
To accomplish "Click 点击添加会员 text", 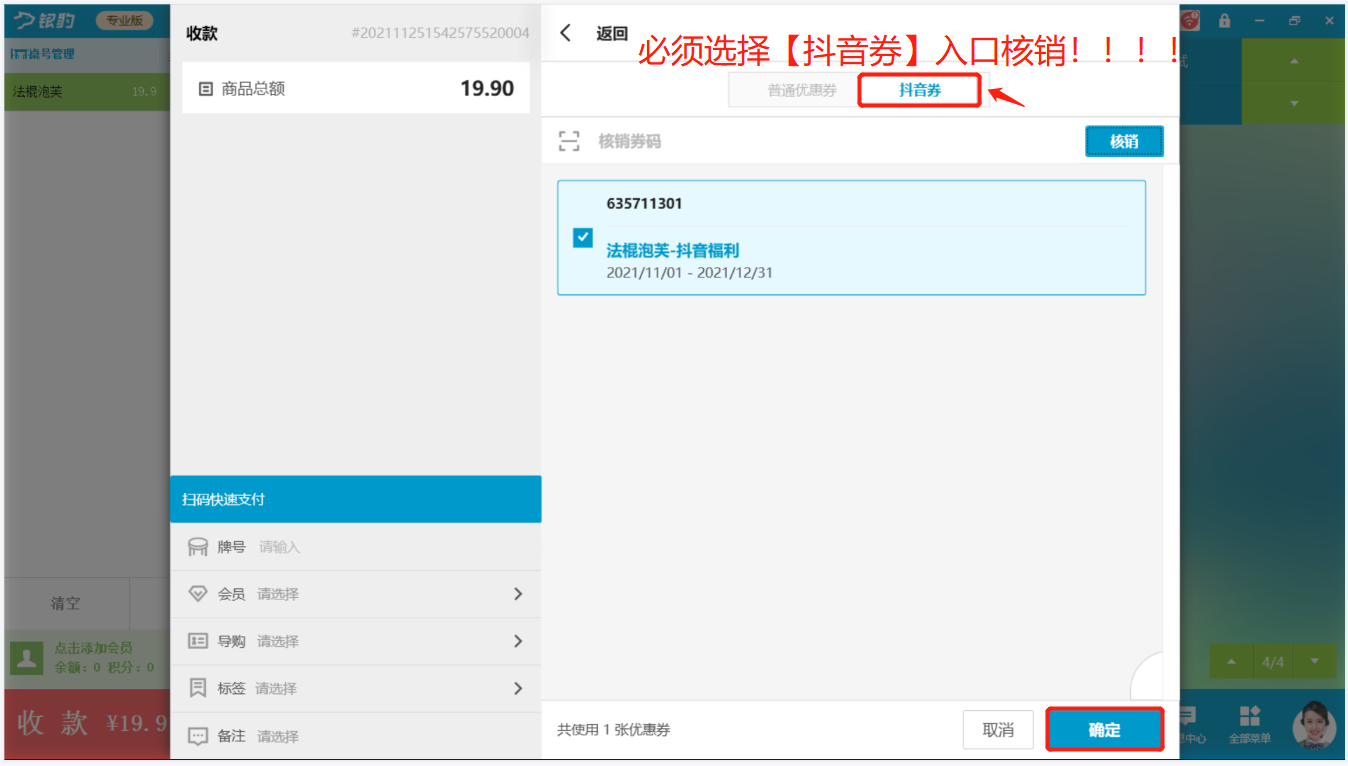I will [x=93, y=648].
